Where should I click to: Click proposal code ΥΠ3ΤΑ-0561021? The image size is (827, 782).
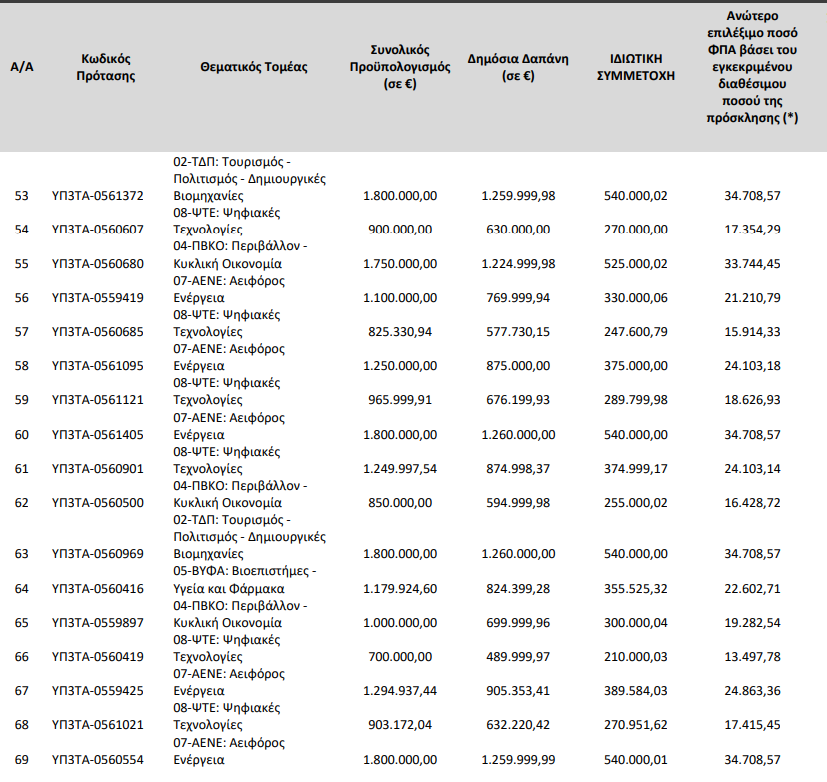(98, 725)
